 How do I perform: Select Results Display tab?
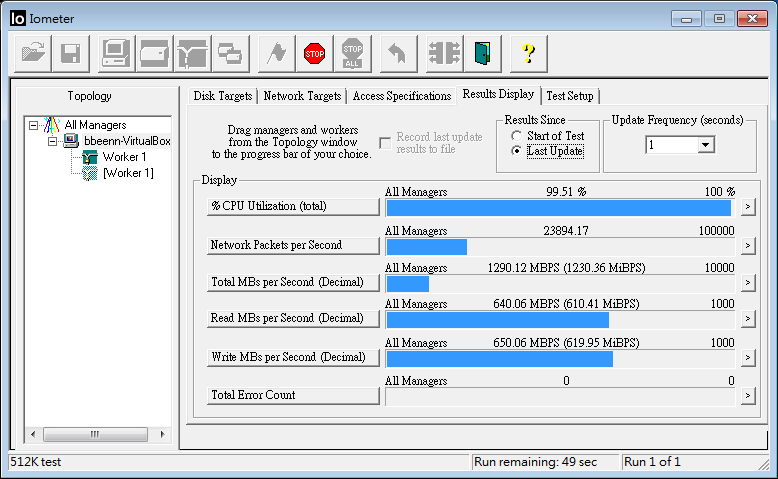coord(498,94)
